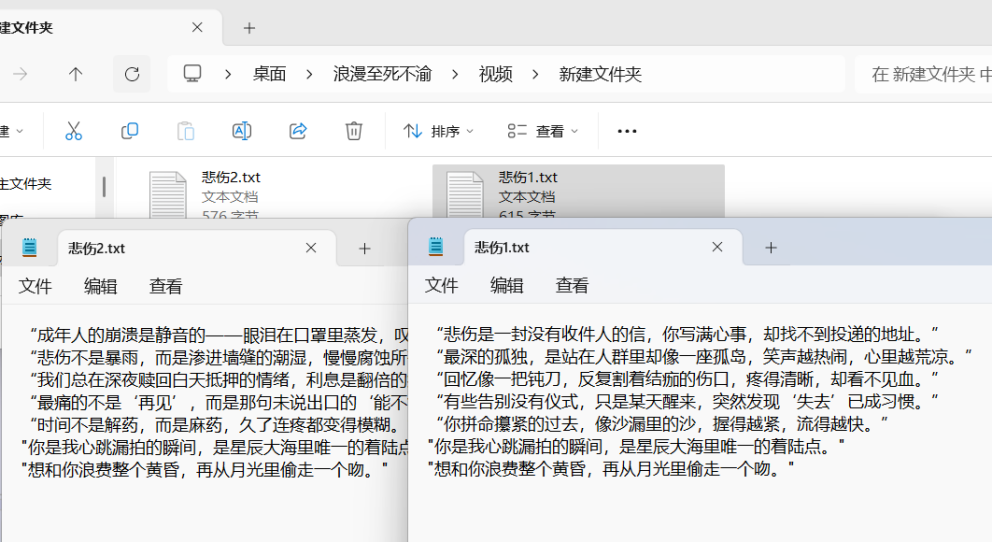Expand chevron after 浪漫至死不渝 in breadcrumb
This screenshot has width=992, height=542.
click(x=455, y=75)
